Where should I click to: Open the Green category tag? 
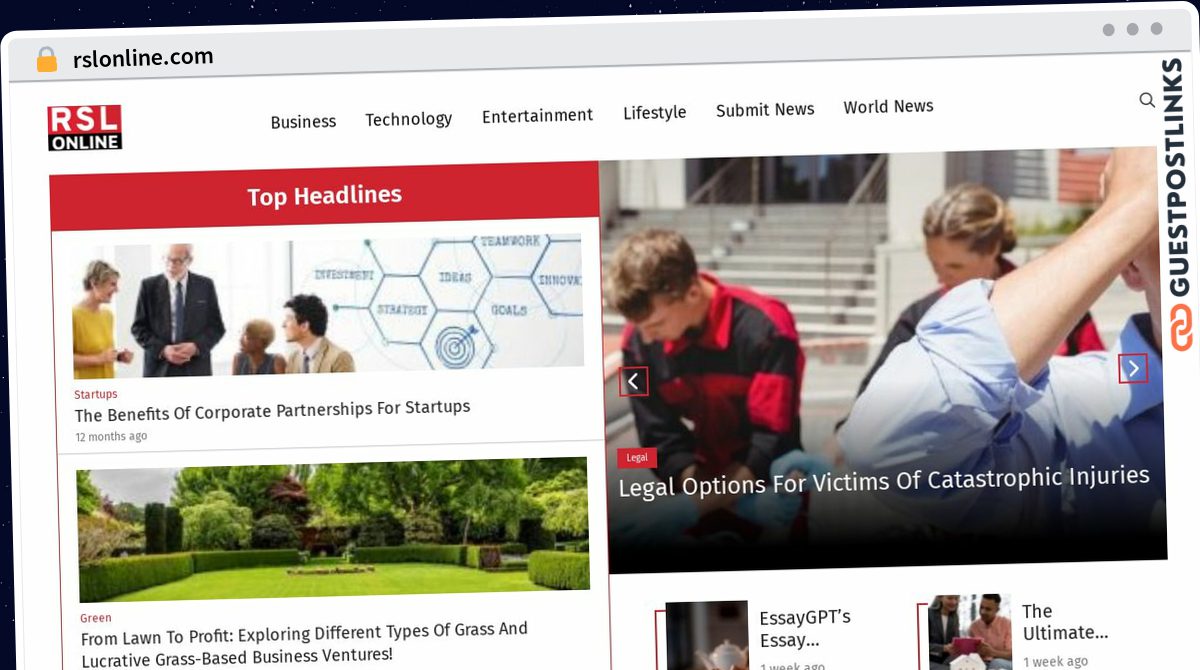[96, 618]
